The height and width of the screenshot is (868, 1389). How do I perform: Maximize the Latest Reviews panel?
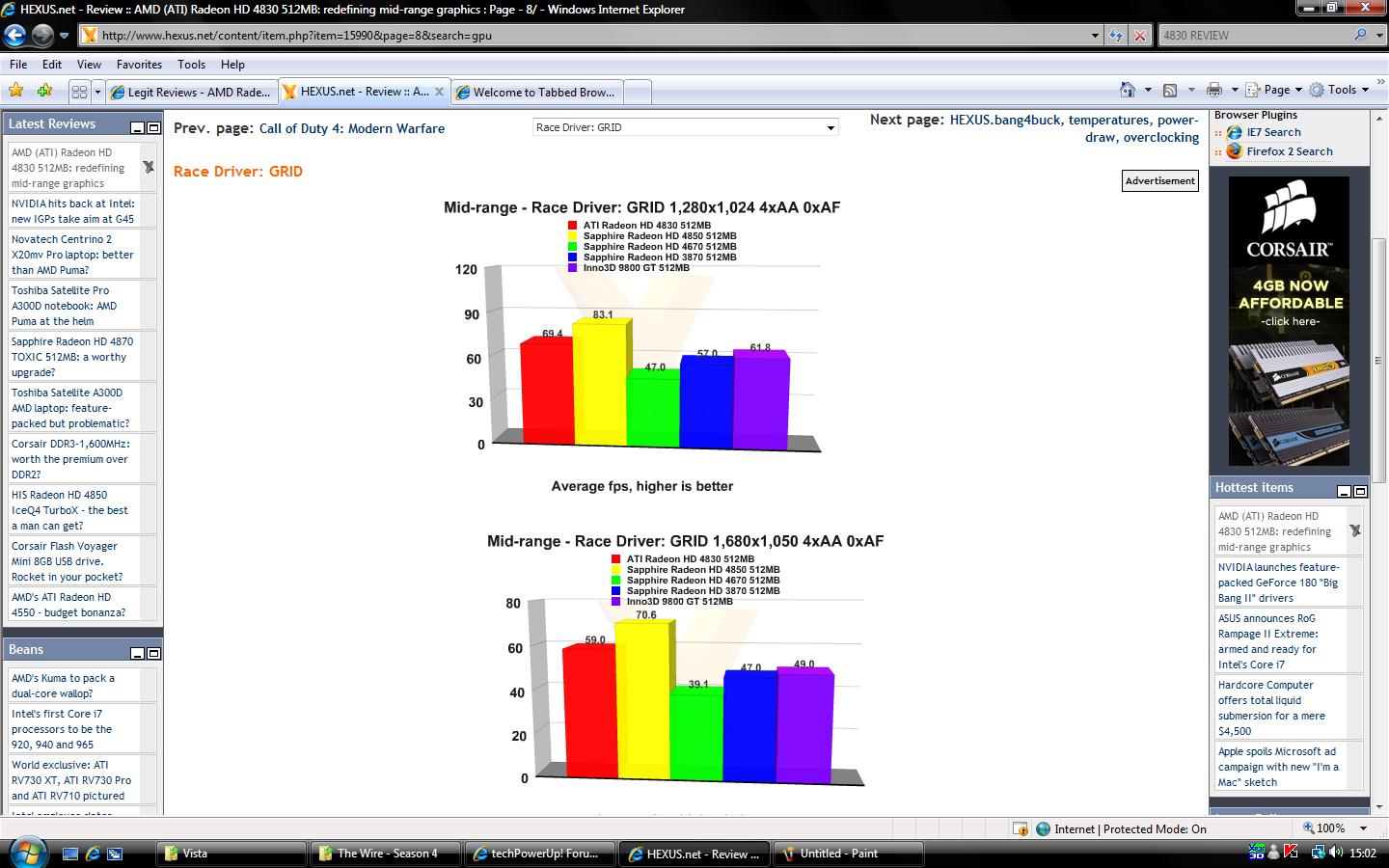[153, 127]
